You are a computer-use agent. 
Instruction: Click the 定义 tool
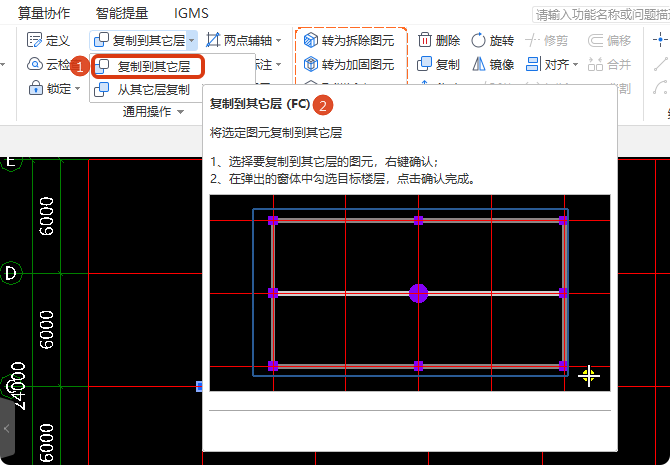[x=48, y=40]
